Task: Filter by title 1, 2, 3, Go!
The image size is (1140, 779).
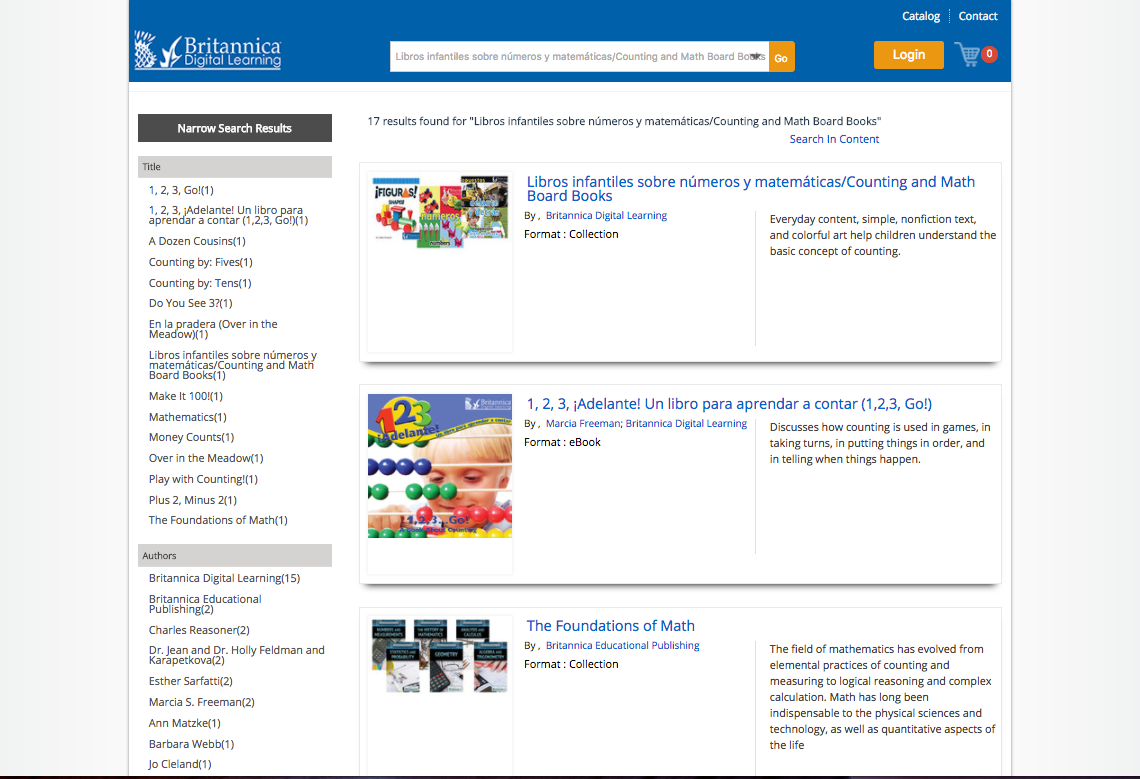Action: point(181,190)
